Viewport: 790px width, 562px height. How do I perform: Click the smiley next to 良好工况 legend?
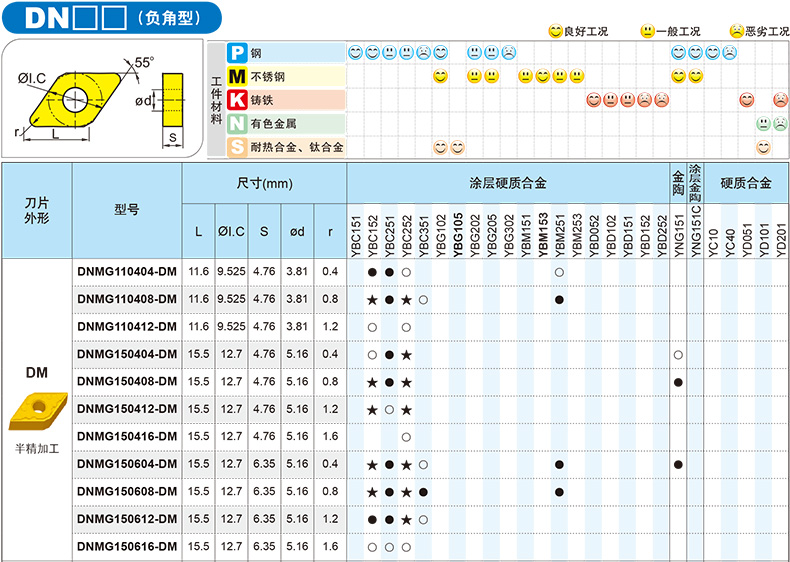[555, 31]
